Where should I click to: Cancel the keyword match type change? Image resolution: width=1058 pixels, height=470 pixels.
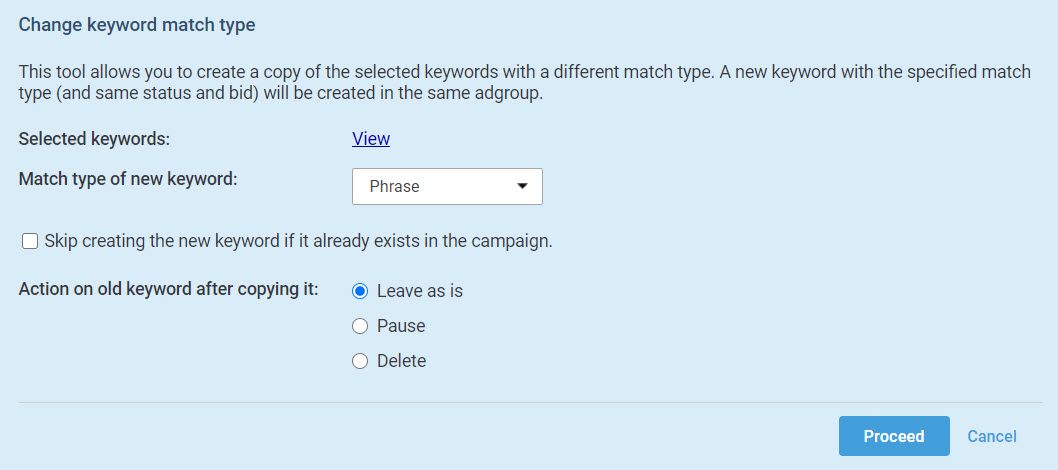coord(992,436)
